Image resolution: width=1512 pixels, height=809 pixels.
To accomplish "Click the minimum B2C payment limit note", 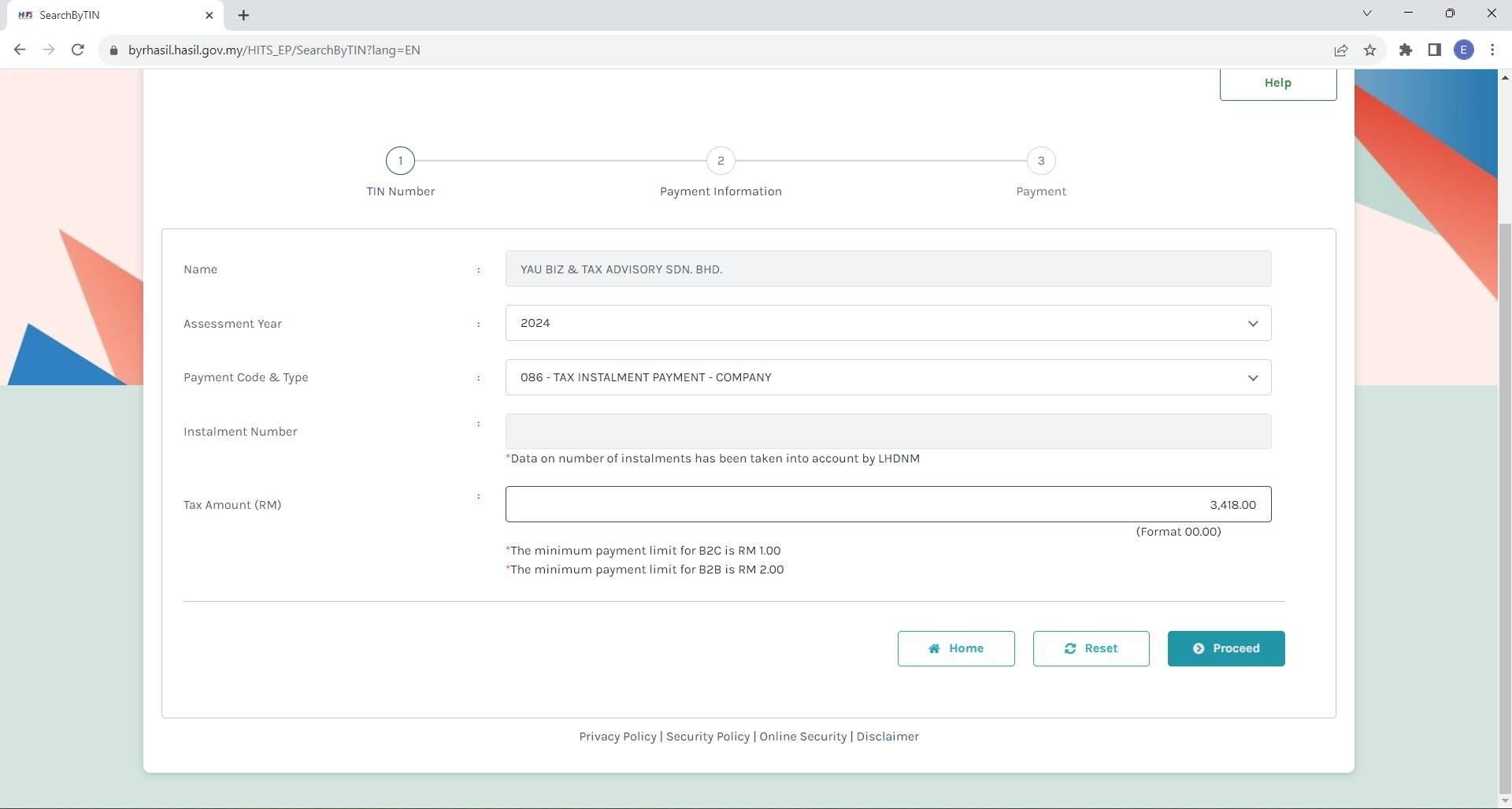I will [x=643, y=551].
